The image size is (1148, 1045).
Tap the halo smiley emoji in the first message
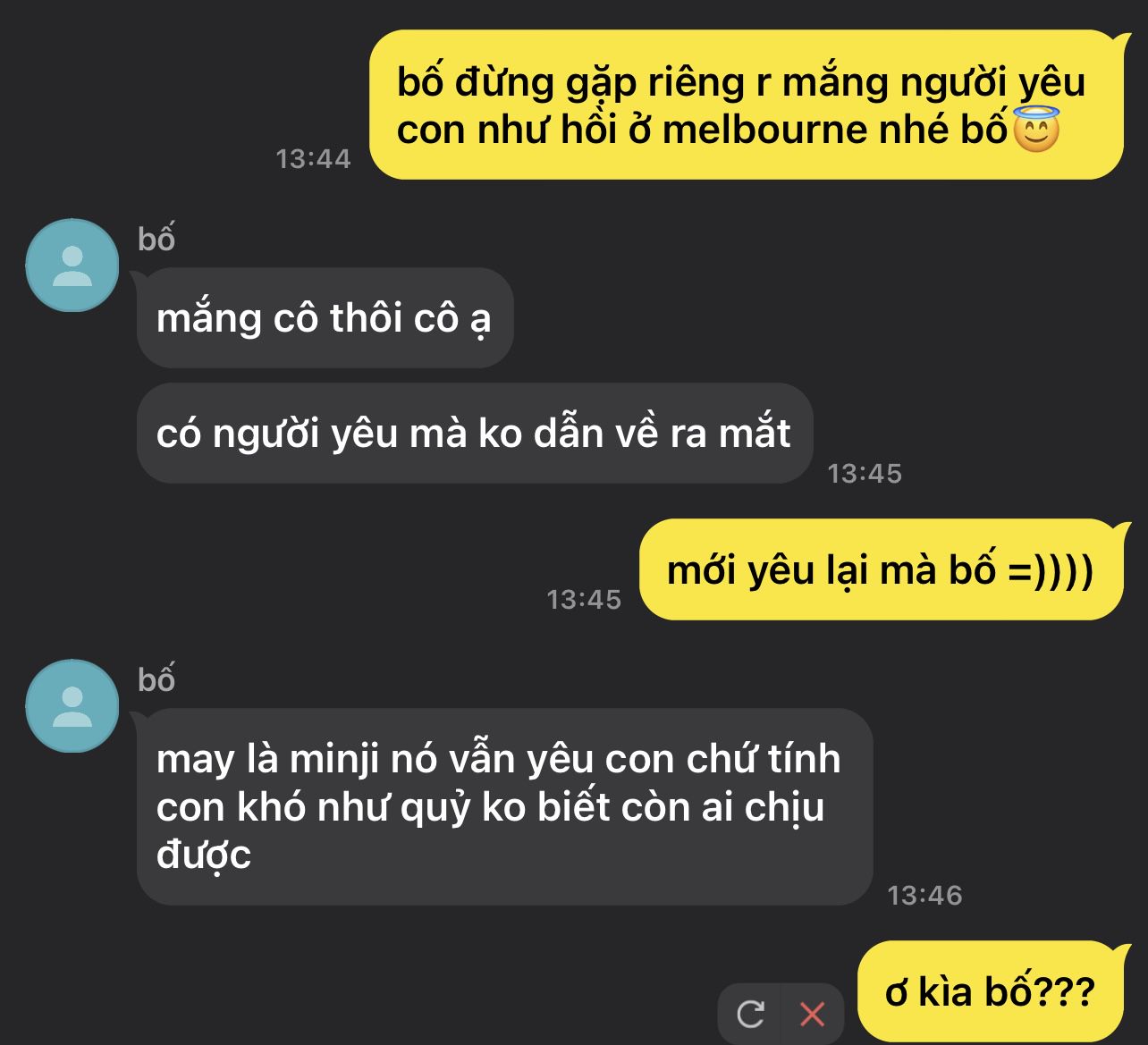[x=1036, y=129]
